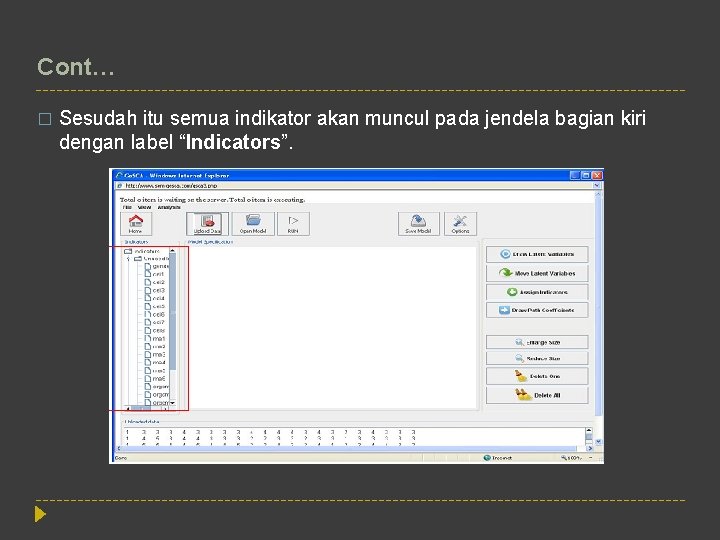Close the GeSCA browser window
This screenshot has width=720, height=540.
click(597, 175)
